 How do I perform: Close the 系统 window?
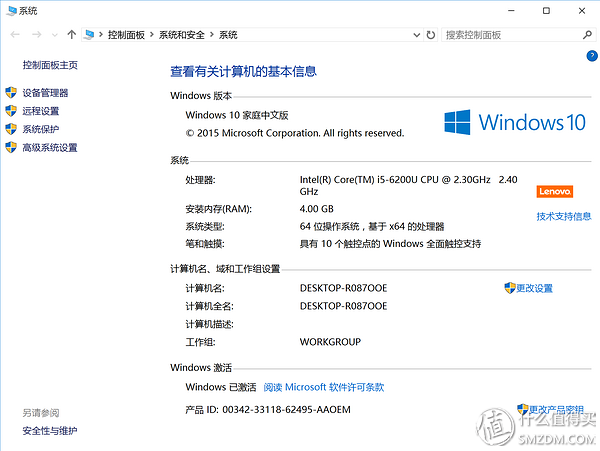(x=582, y=11)
